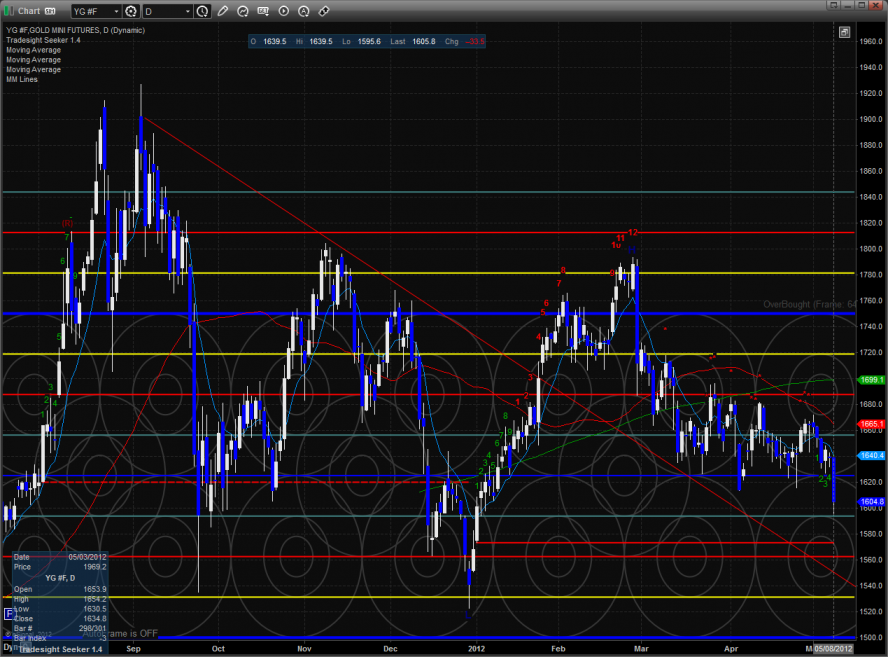The height and width of the screenshot is (657, 888).
Task: Click the refresh study icon in toolbar
Action: 243,11
